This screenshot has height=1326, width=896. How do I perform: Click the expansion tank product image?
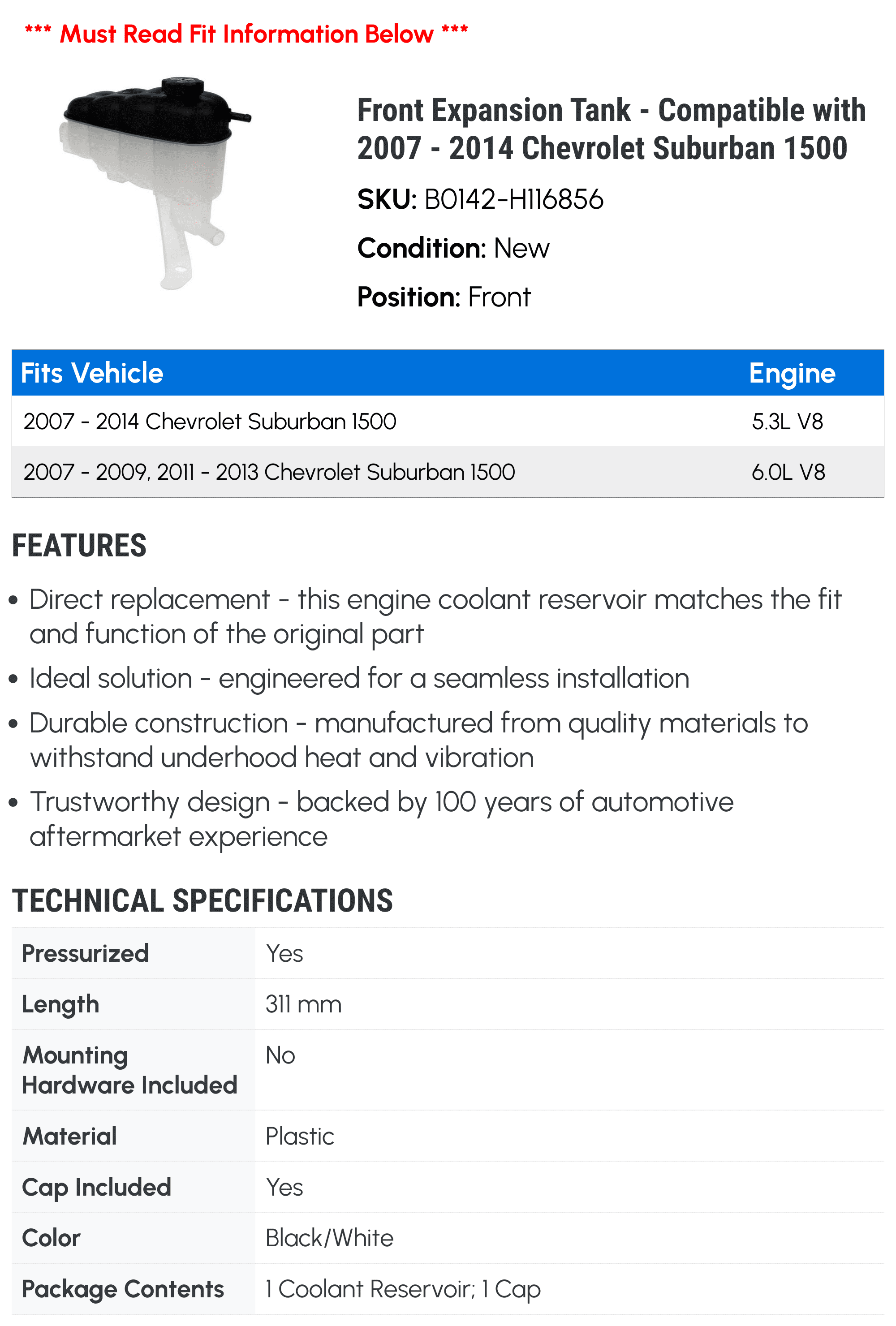(155, 183)
